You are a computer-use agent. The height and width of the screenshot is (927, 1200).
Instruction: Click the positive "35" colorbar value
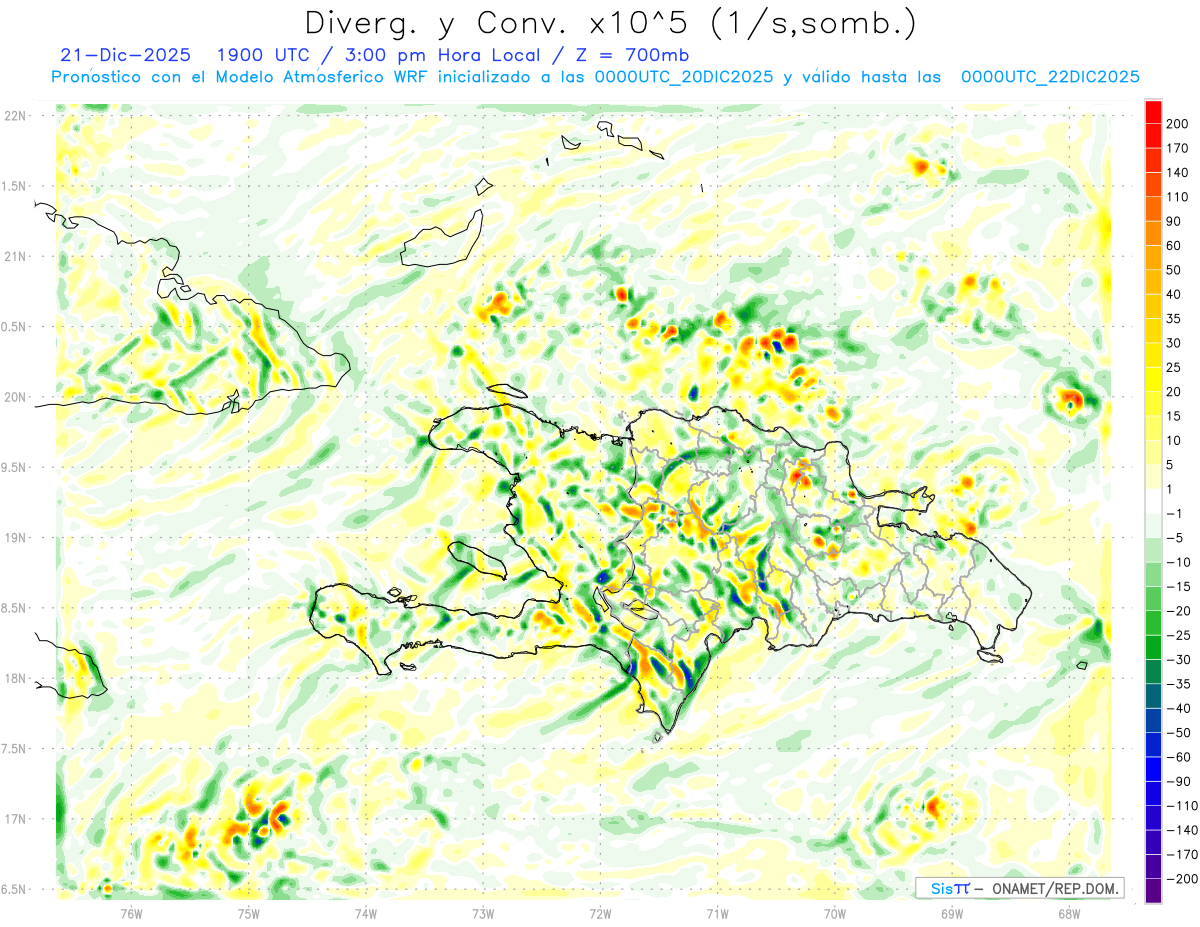pyautogui.click(x=1175, y=319)
